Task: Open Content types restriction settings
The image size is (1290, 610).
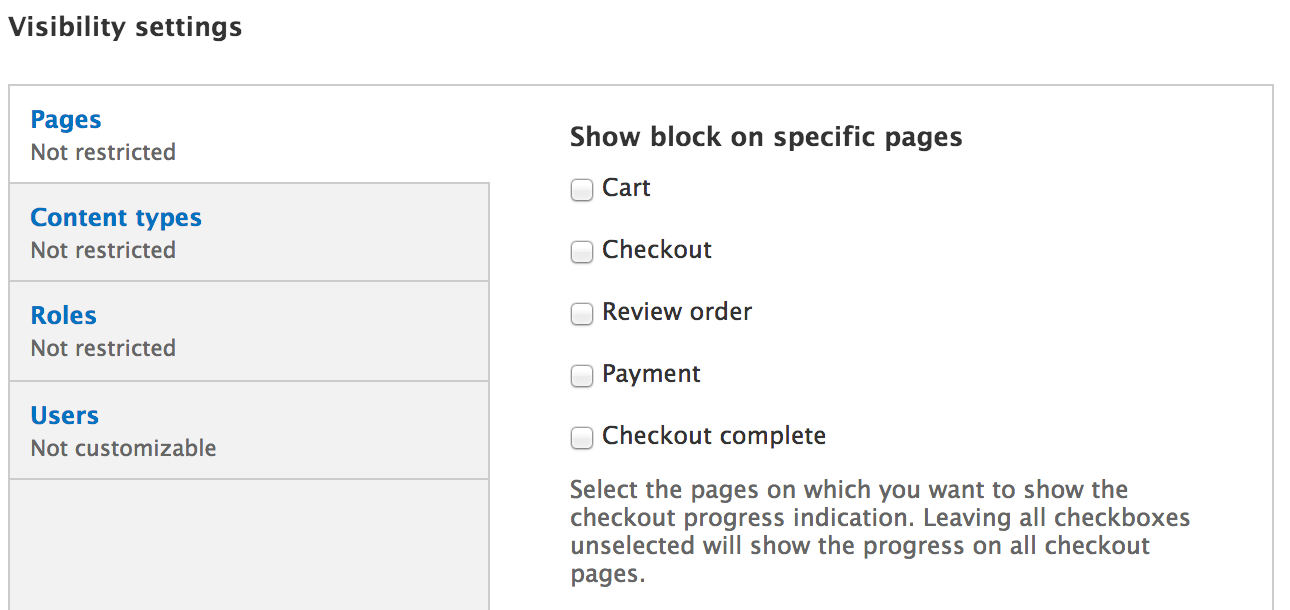Action: [x=115, y=217]
